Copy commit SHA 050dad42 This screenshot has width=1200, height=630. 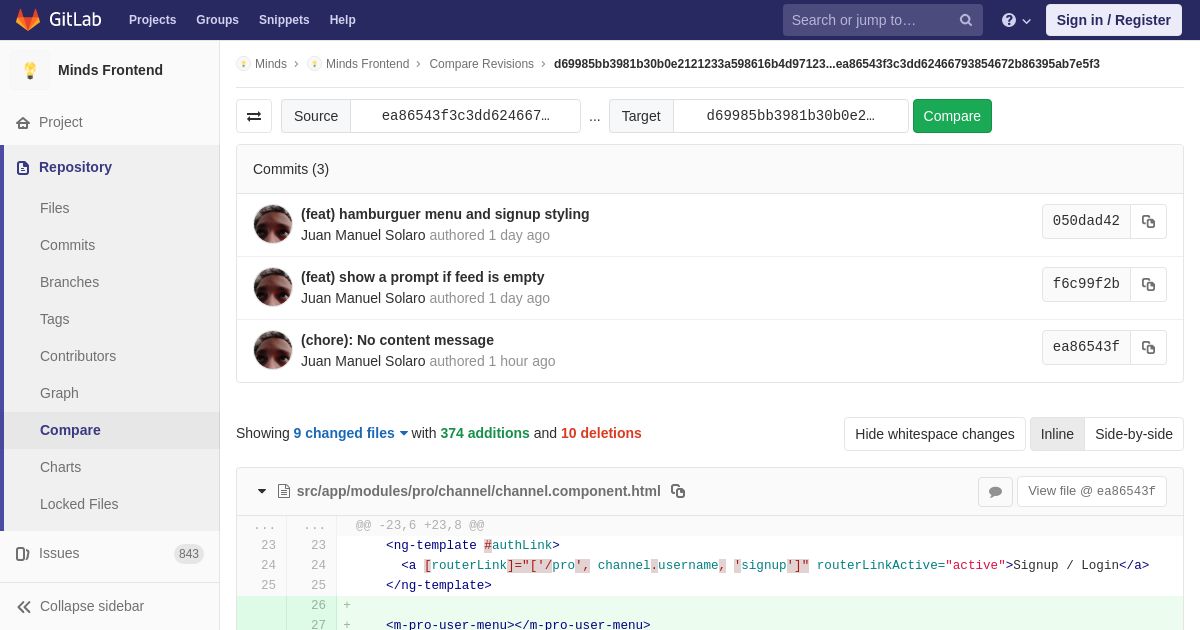coord(1148,222)
